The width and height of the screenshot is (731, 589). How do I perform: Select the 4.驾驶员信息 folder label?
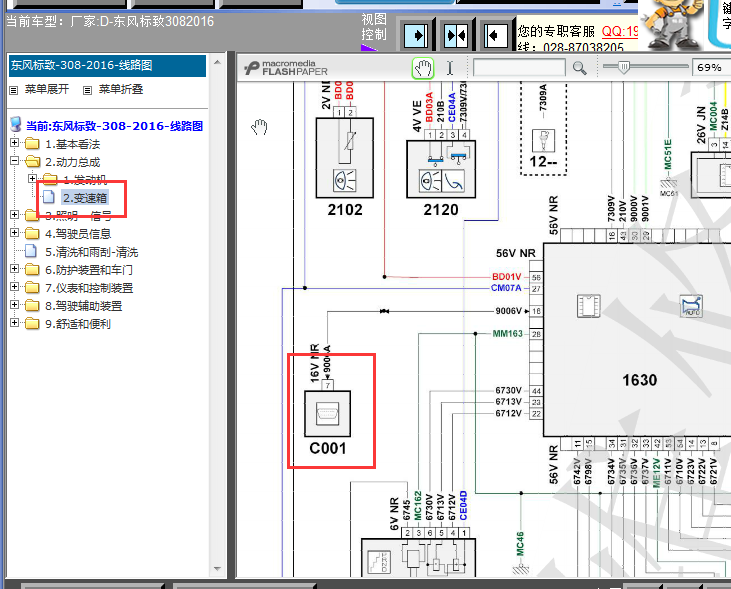[x=78, y=234]
